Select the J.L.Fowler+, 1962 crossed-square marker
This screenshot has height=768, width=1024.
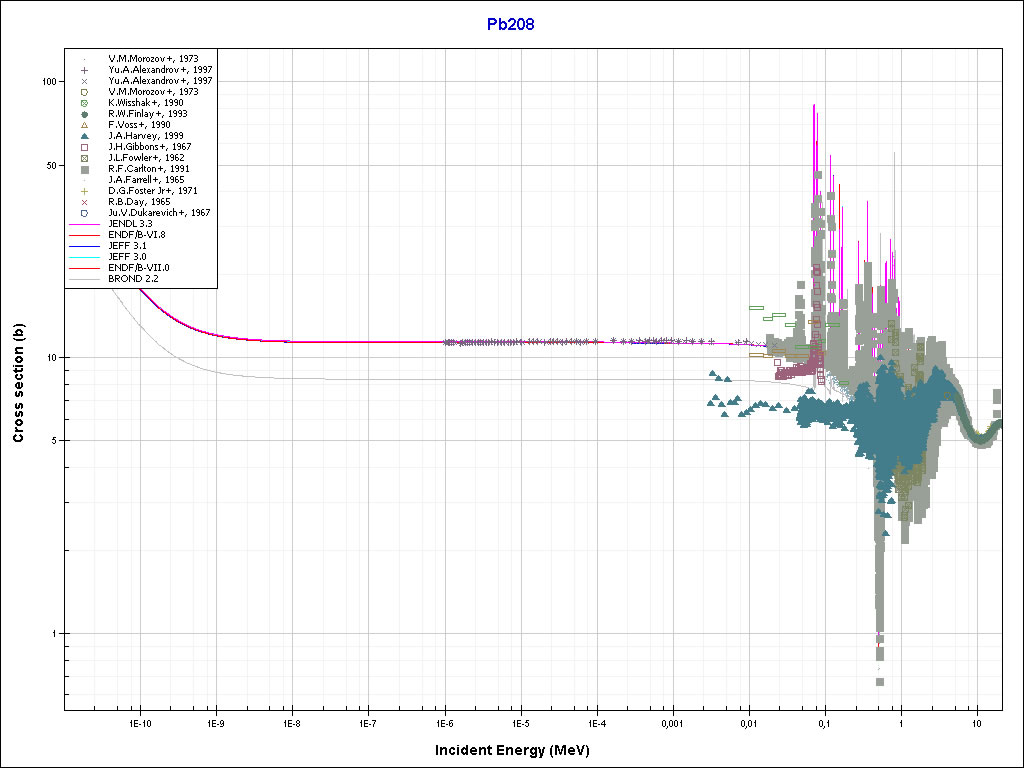pos(85,158)
